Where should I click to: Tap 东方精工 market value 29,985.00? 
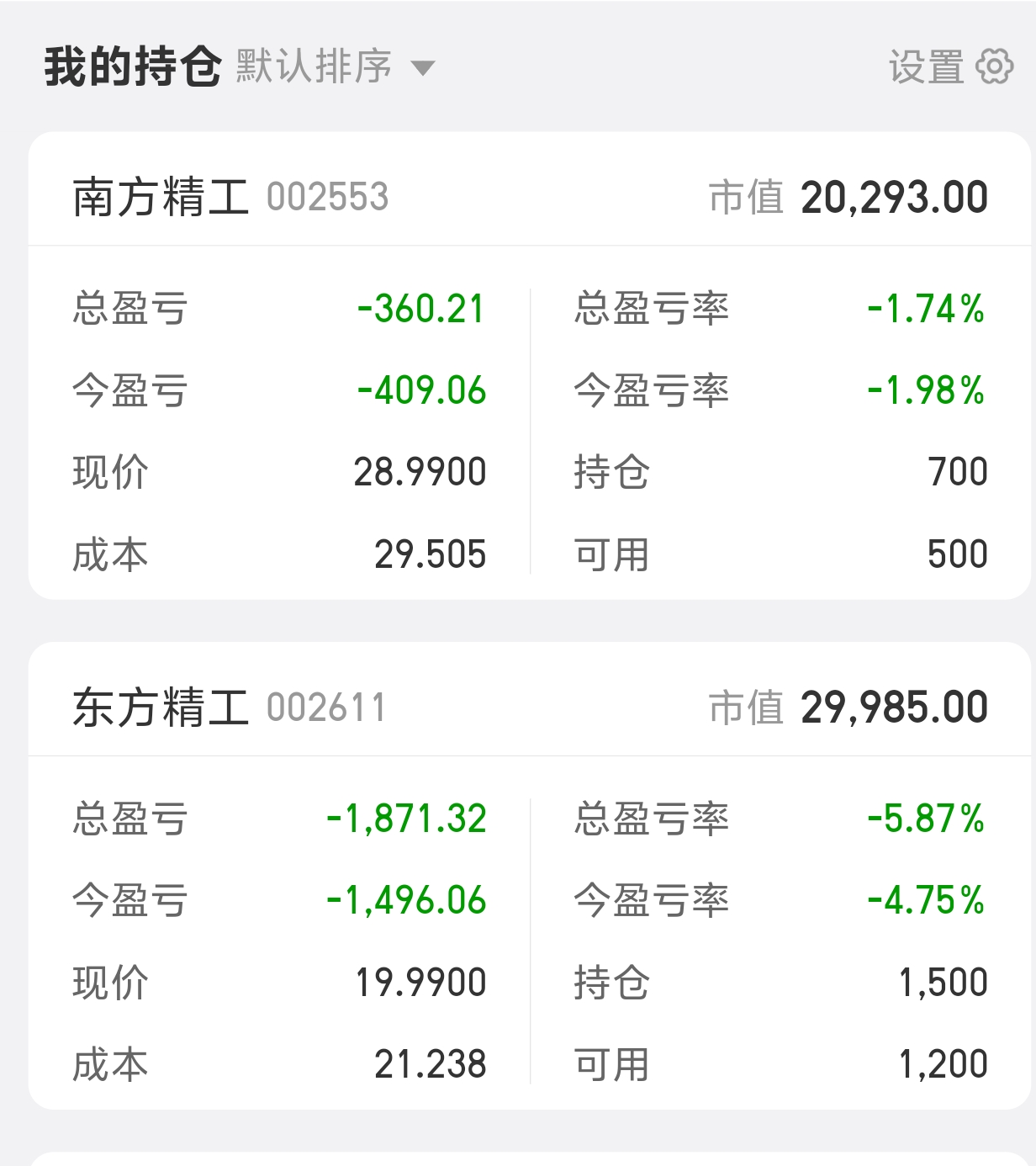pos(895,708)
